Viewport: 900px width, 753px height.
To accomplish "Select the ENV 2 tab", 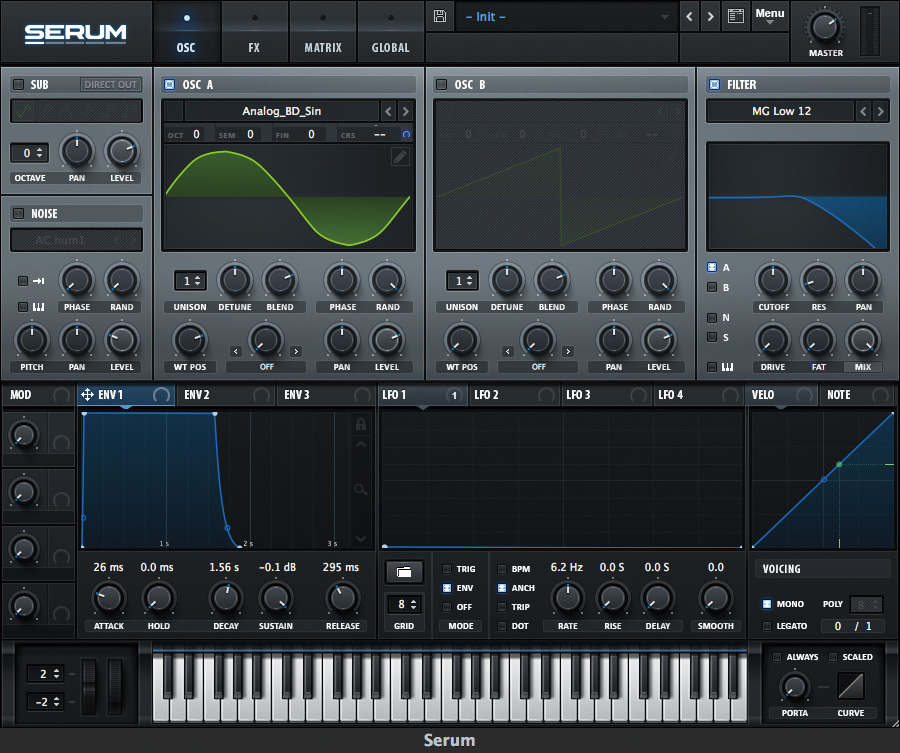I will [x=224, y=395].
